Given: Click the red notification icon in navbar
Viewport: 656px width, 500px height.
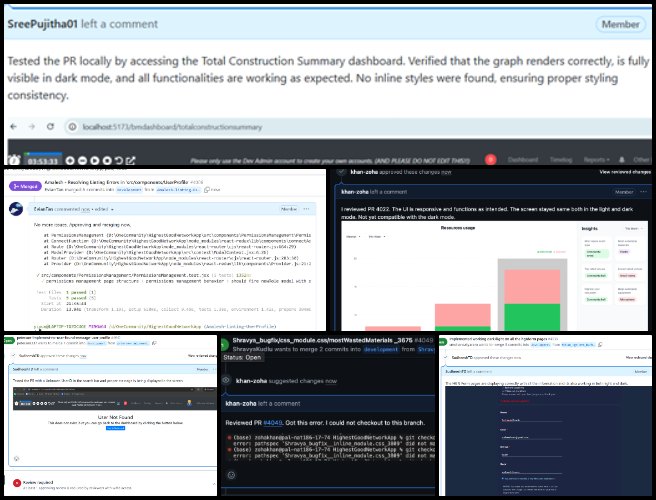Looking at the screenshot, I should 492,158.
